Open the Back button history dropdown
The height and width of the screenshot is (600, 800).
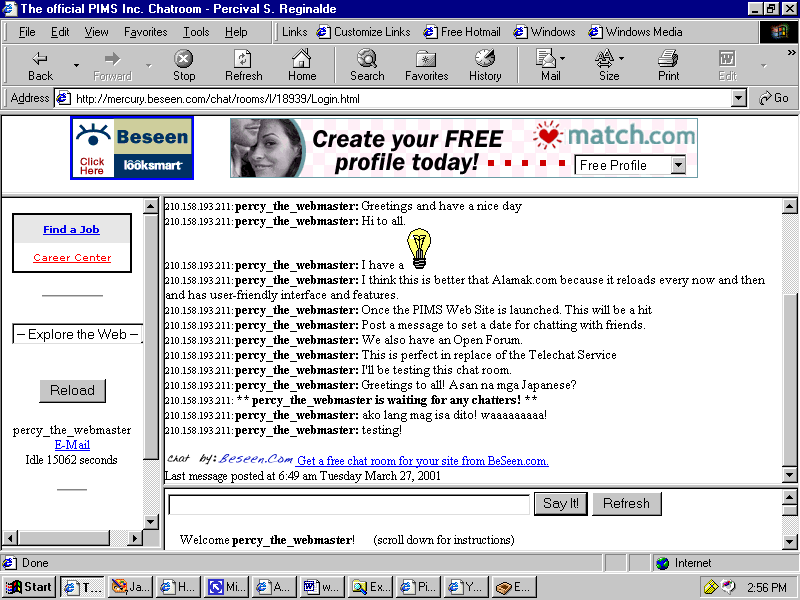pos(76,65)
